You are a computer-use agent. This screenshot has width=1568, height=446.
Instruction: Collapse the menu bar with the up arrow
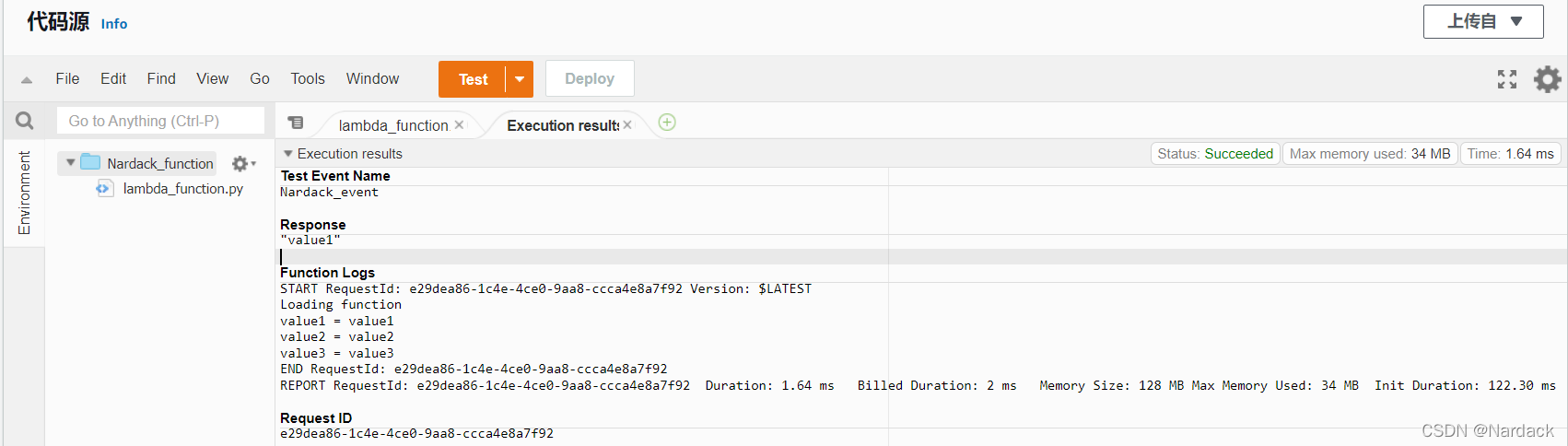coord(27,80)
